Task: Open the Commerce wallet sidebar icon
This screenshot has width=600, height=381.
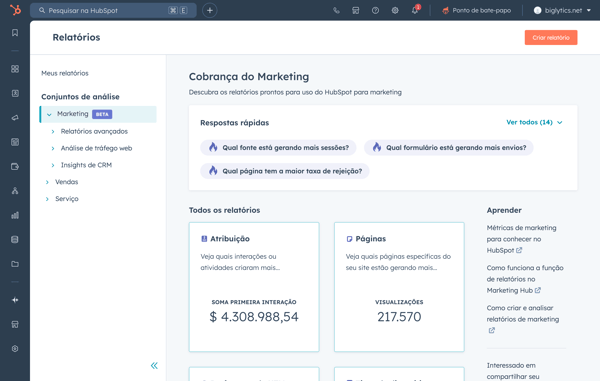Action: click(15, 166)
